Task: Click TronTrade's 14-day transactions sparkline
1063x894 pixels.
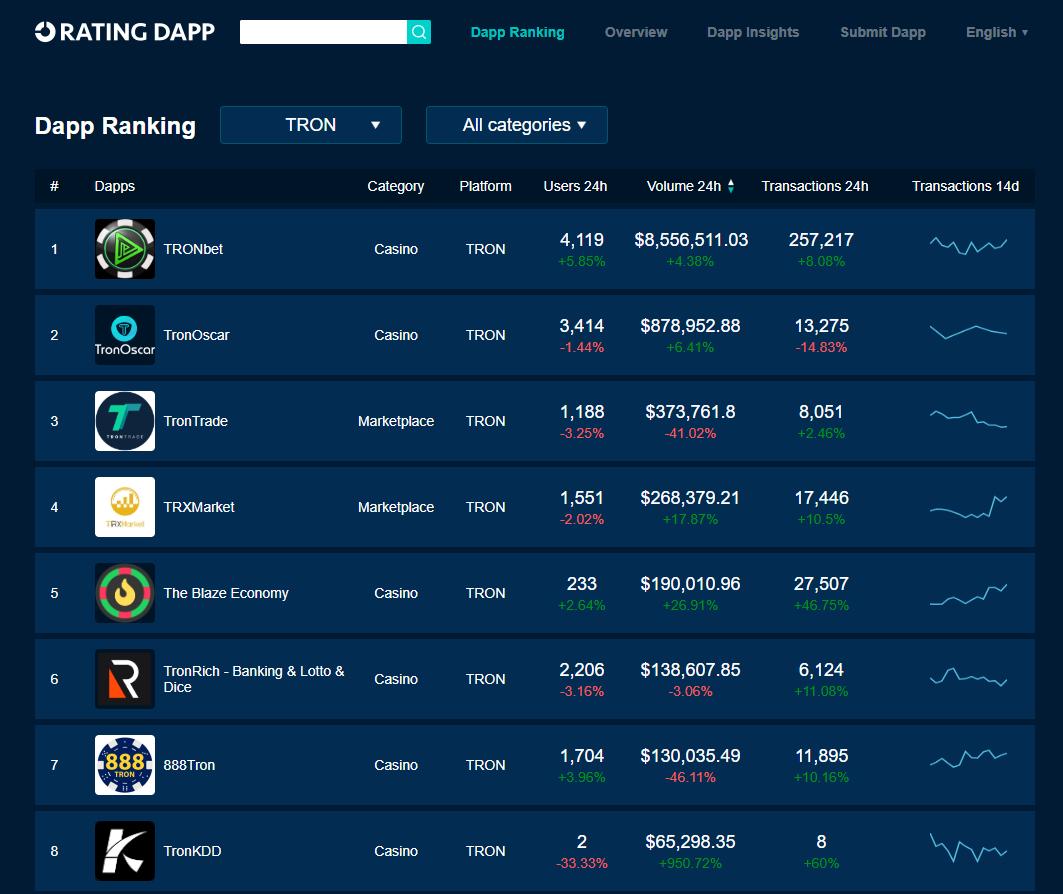Action: [x=968, y=418]
